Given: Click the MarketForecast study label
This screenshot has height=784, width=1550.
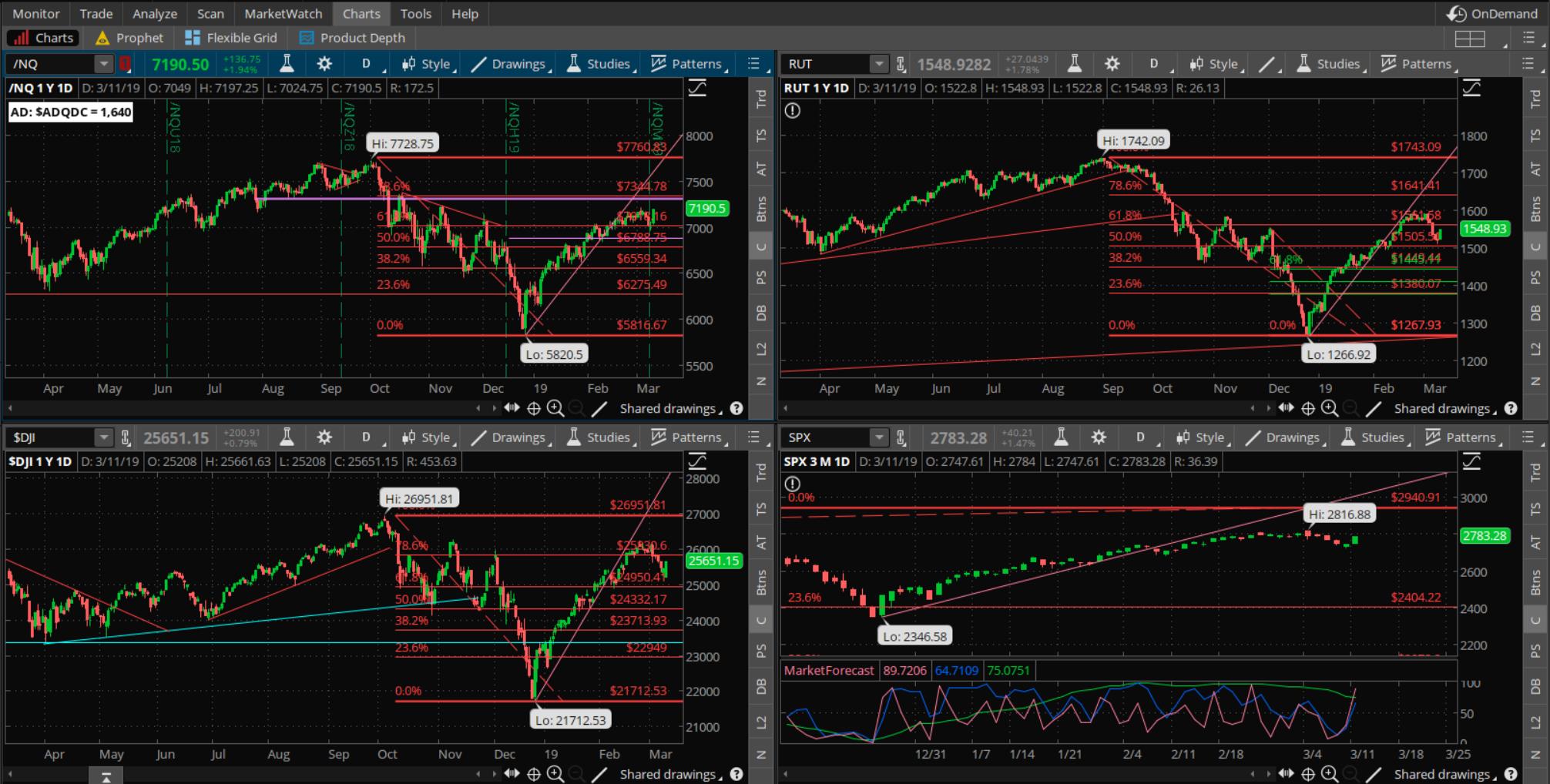Looking at the screenshot, I should 829,670.
